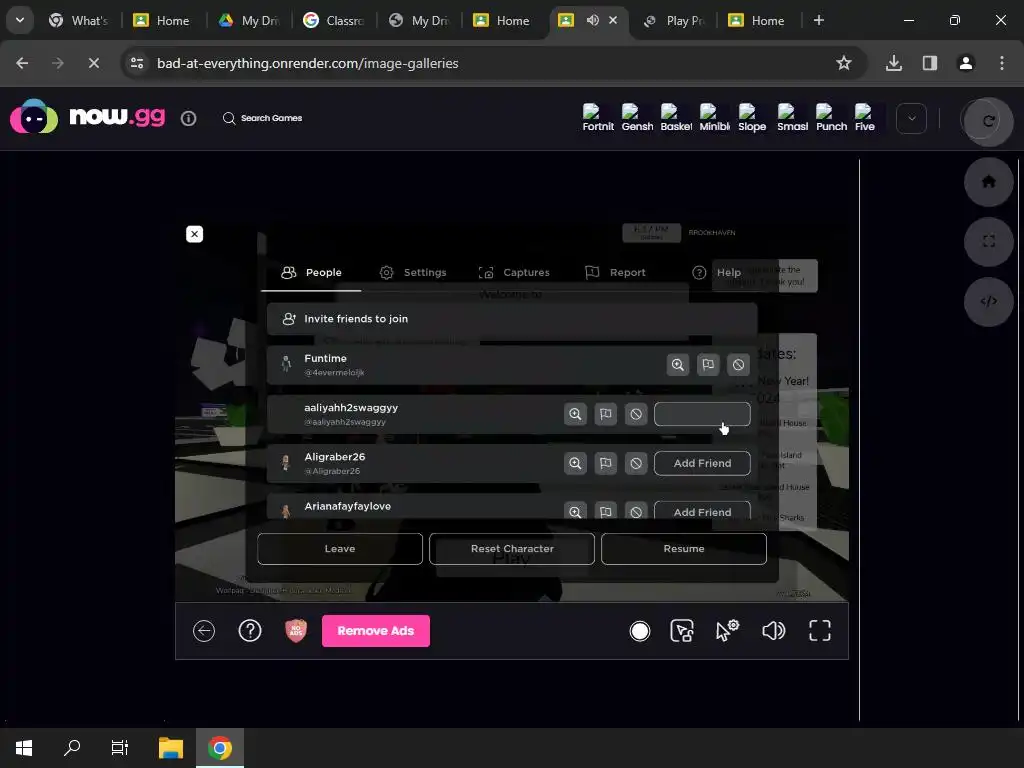Toggle the record circle button
This screenshot has height=768, width=1024.
(639, 631)
